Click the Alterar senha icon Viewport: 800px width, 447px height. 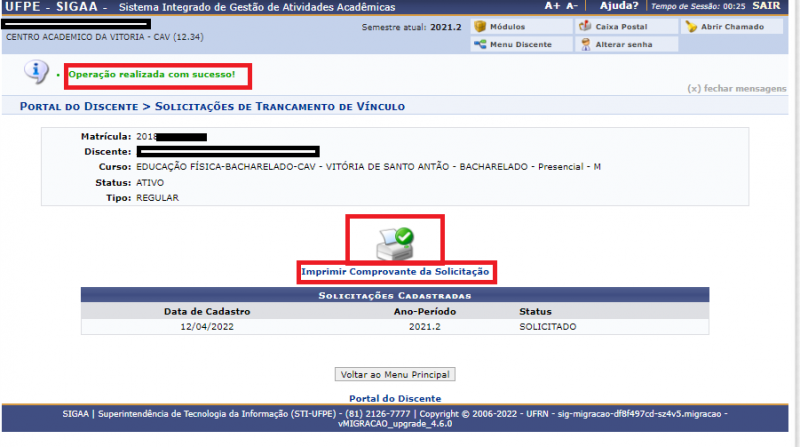(585, 45)
